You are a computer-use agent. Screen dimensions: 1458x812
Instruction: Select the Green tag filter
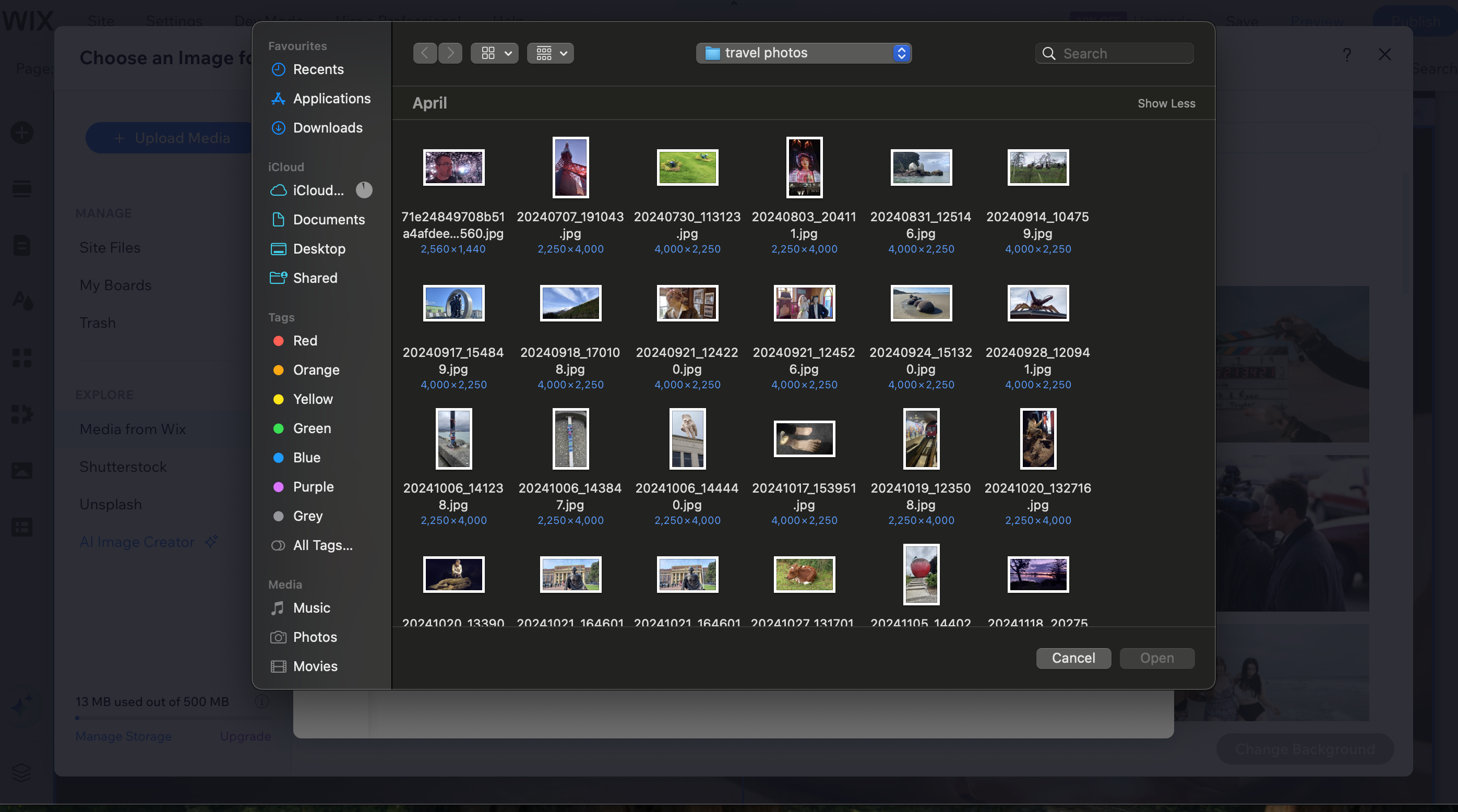[x=312, y=428]
